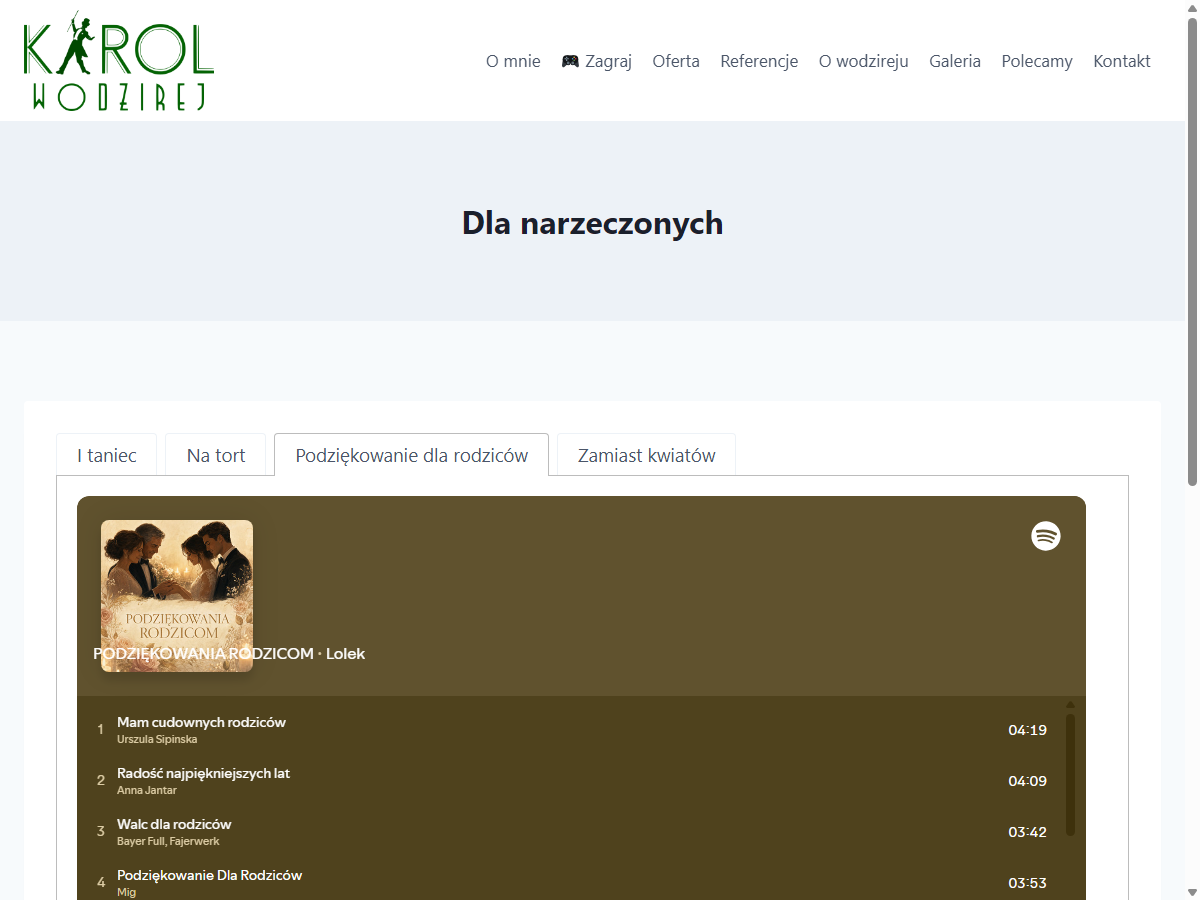Open the Polecamy menu item
This screenshot has width=1200, height=900.
tap(1037, 61)
